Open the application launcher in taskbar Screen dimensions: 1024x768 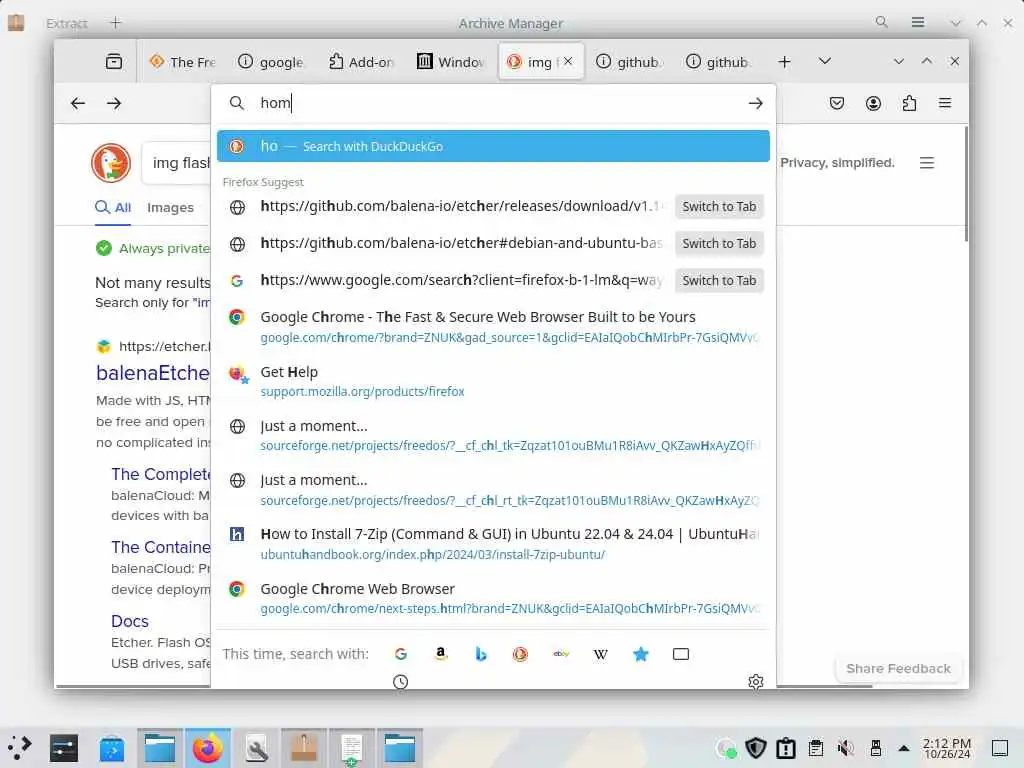(20, 748)
